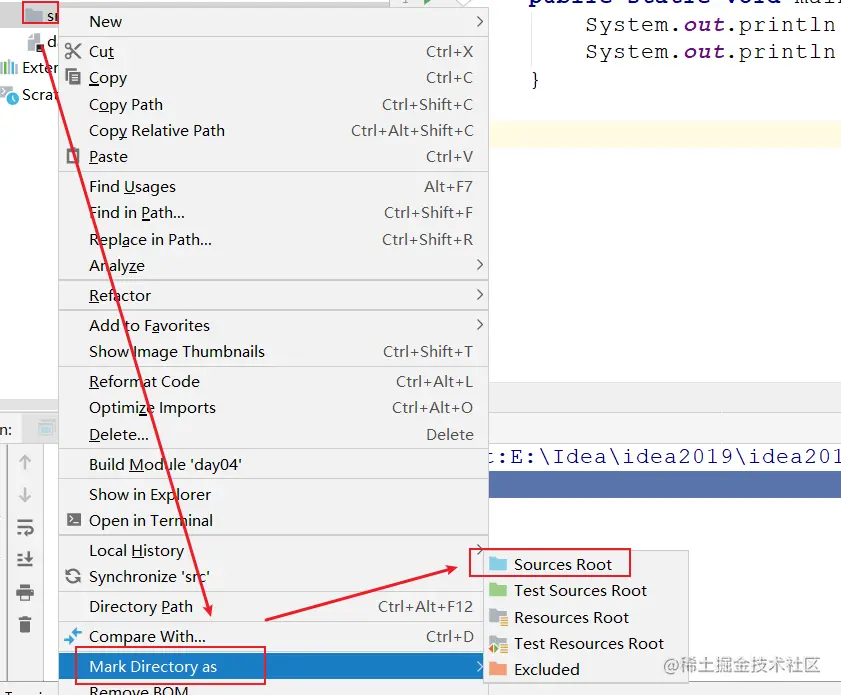Expand Add to Favorites submenu

[x=273, y=326]
